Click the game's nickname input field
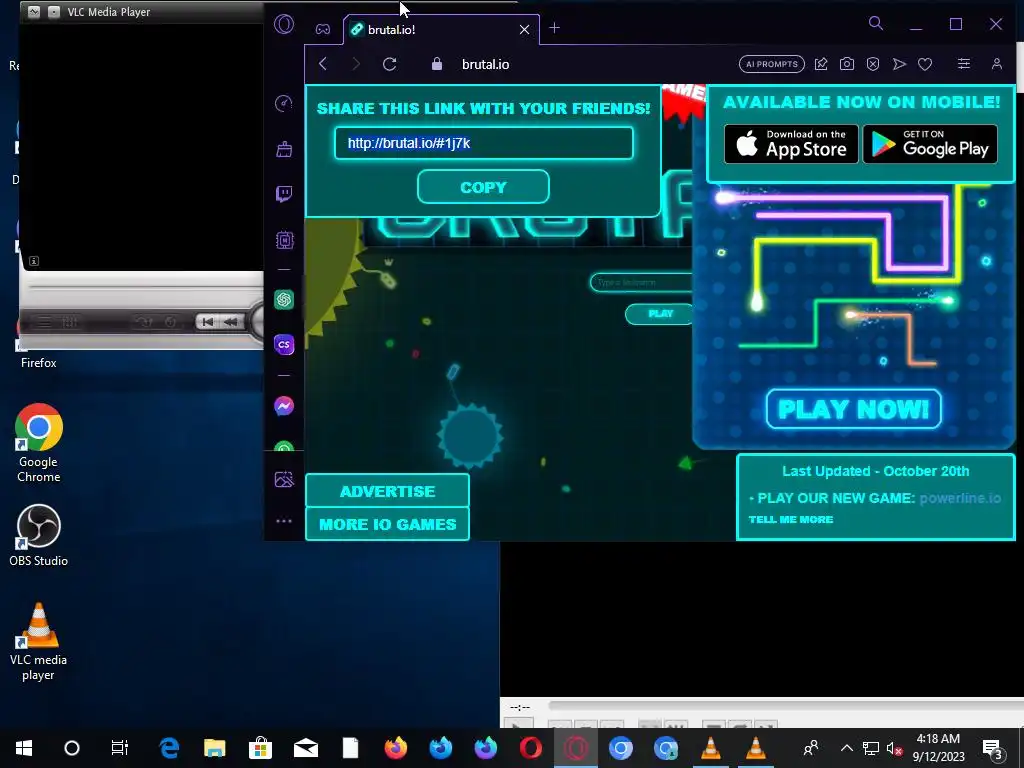 pos(641,282)
